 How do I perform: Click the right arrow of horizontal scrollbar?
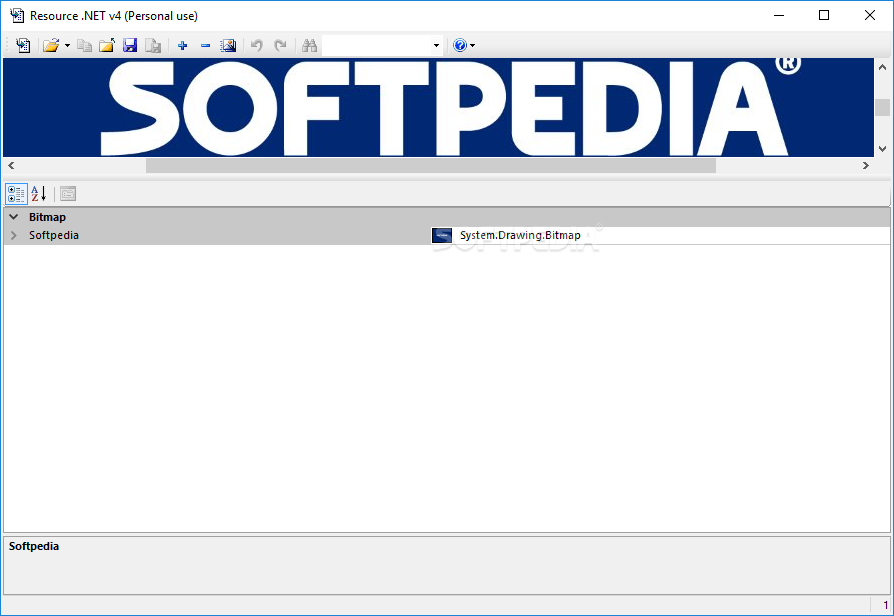click(x=865, y=165)
